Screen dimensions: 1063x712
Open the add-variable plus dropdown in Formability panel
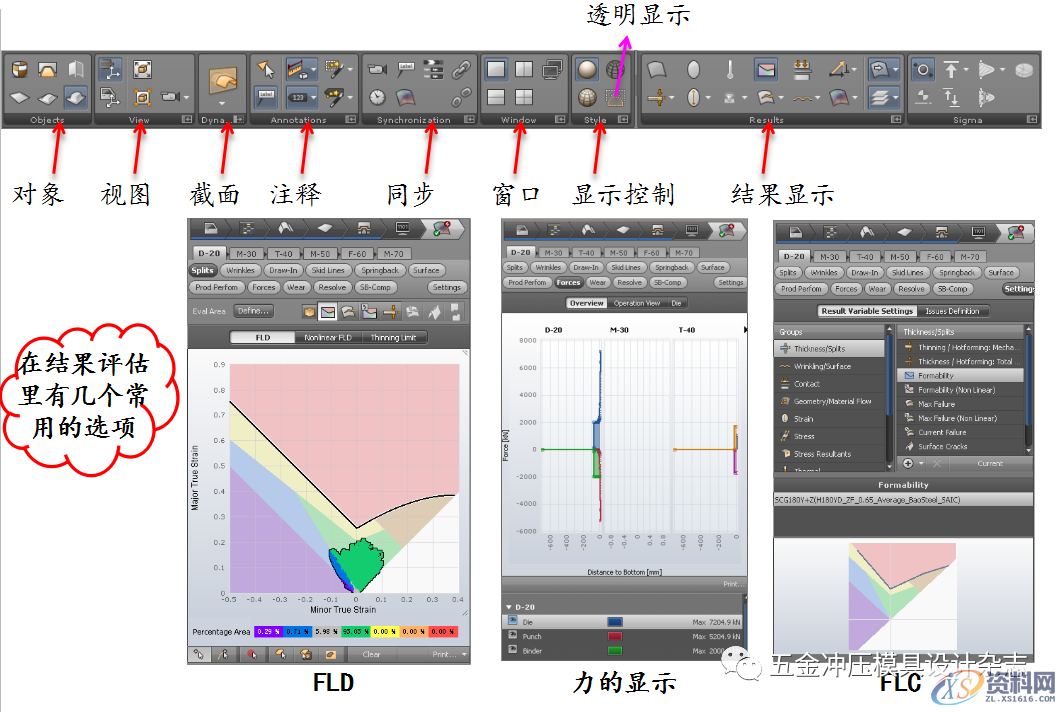pos(920,463)
